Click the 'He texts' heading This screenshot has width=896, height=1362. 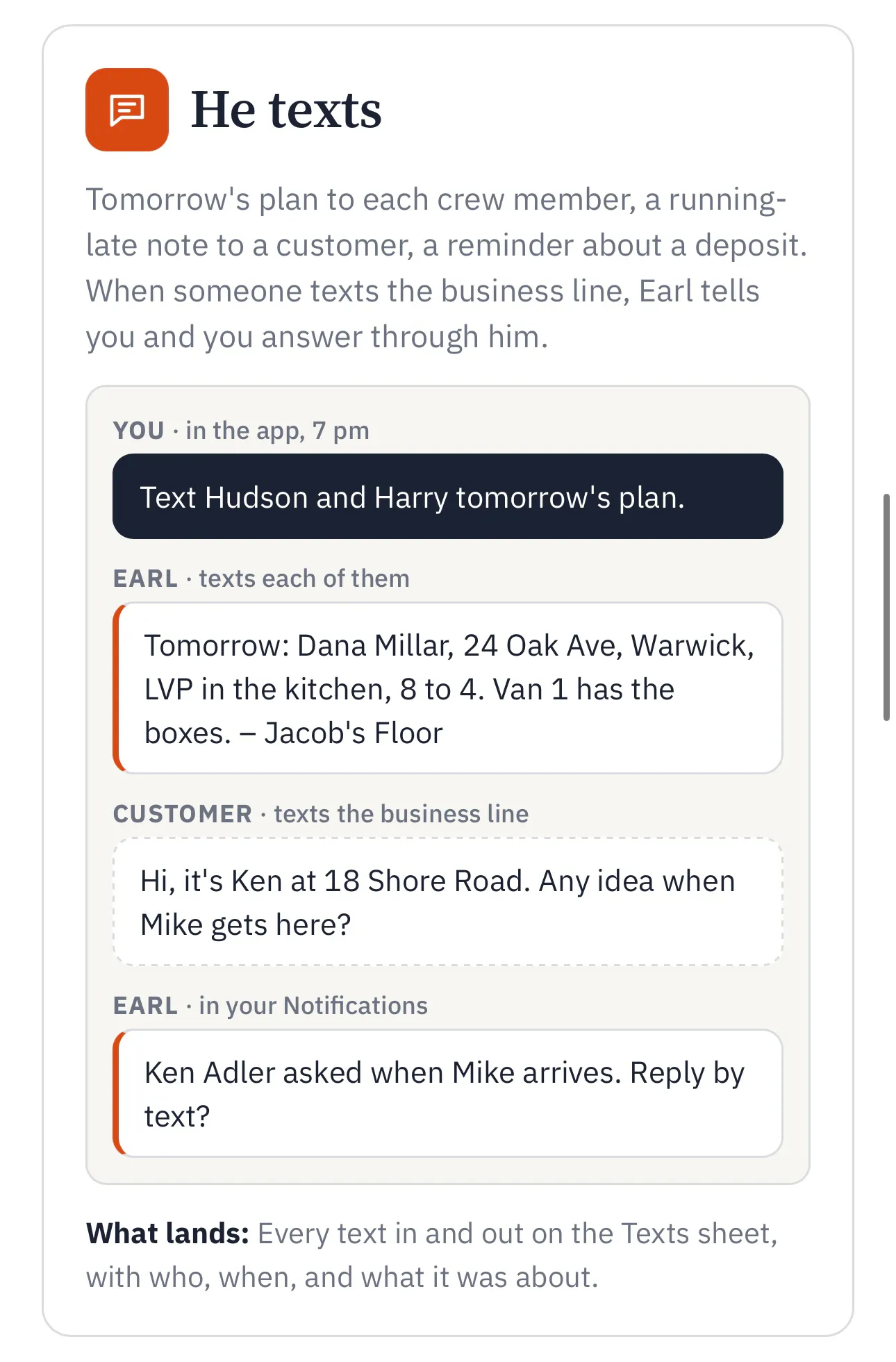click(x=286, y=110)
